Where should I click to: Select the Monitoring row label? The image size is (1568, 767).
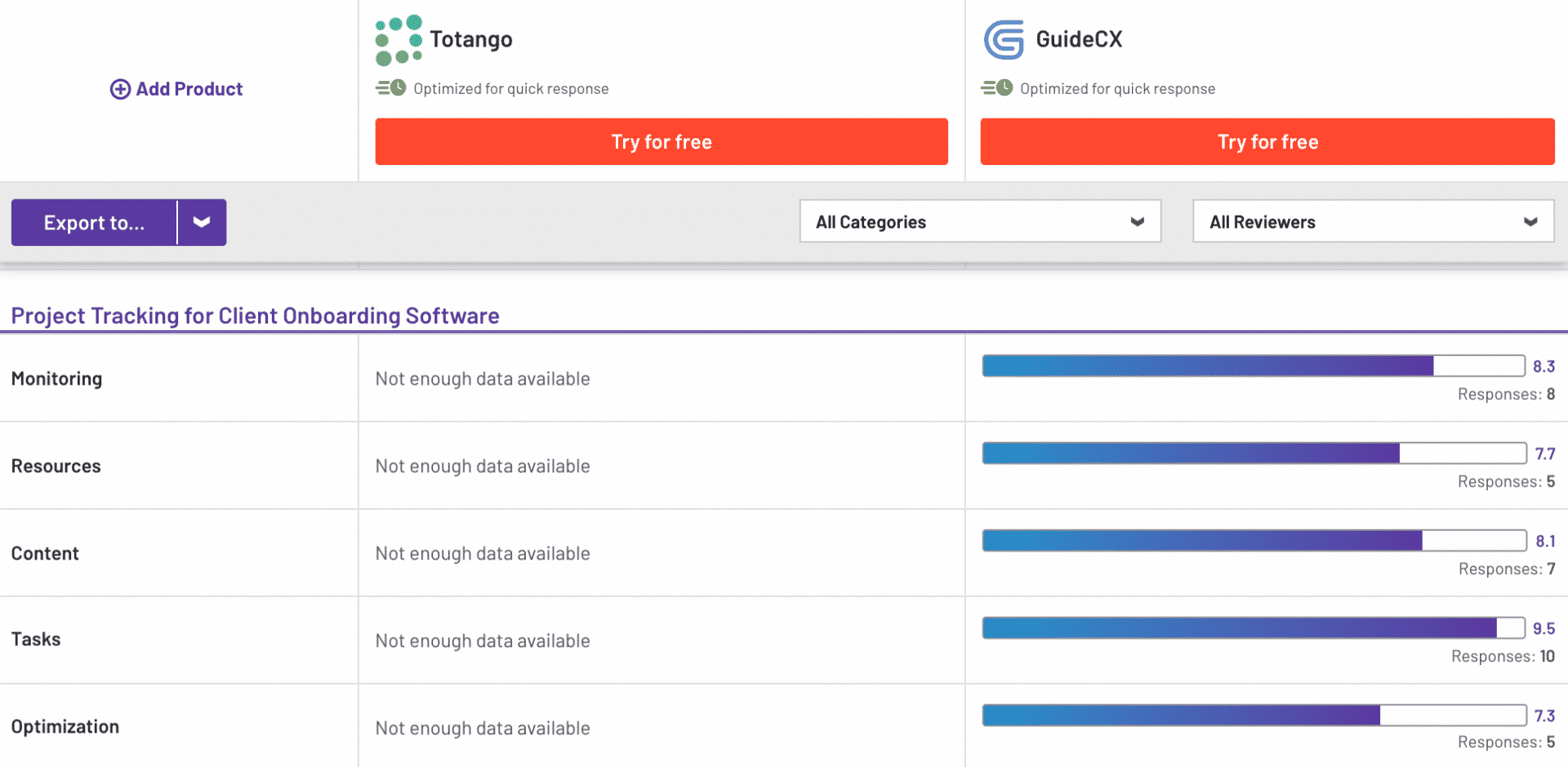(x=57, y=378)
